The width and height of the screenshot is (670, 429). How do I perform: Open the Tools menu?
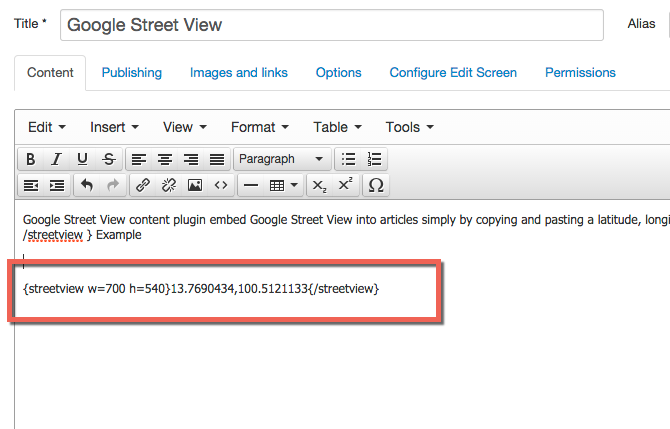409,127
